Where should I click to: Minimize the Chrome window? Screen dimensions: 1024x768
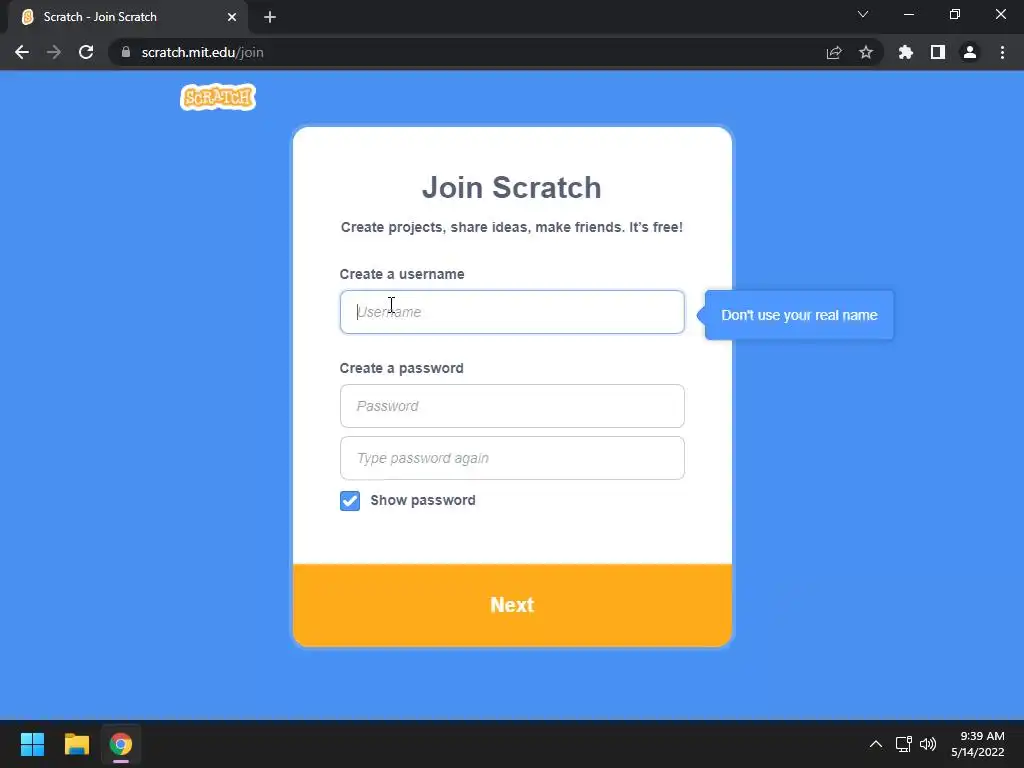point(908,14)
